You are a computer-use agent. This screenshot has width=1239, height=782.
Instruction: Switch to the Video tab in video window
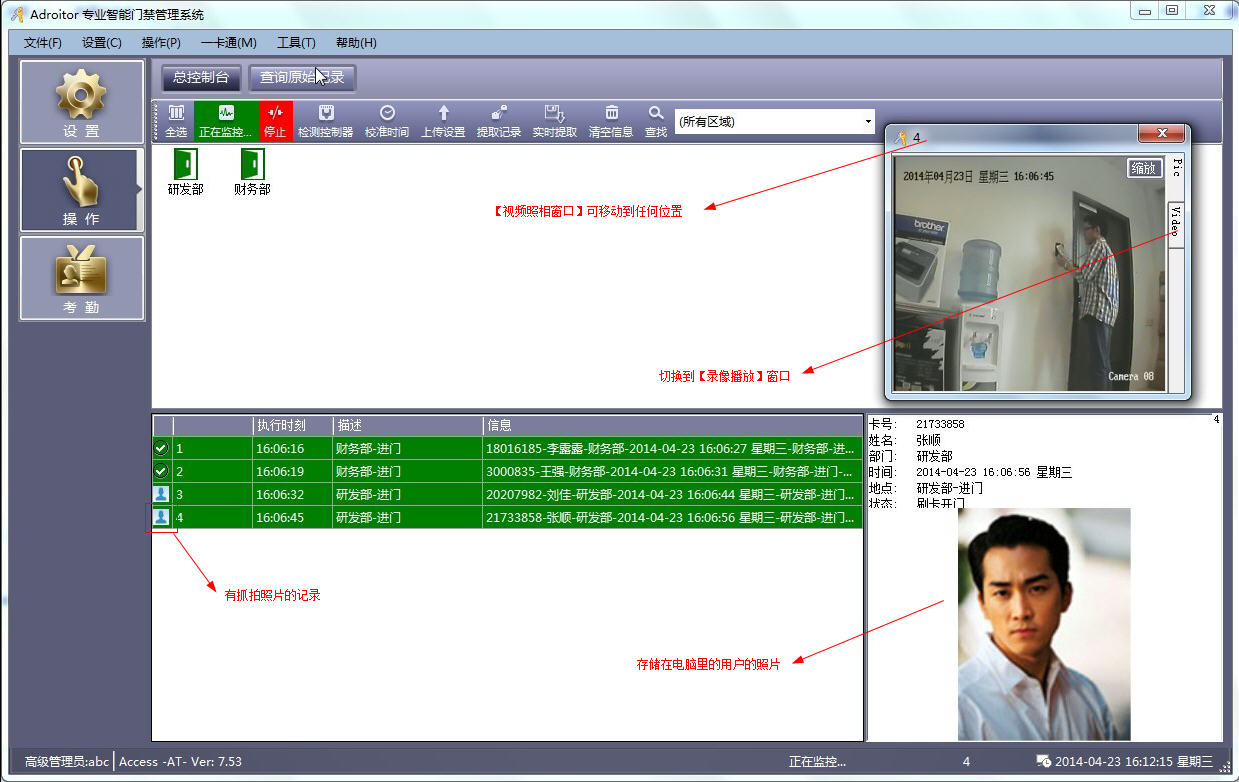(x=1176, y=225)
